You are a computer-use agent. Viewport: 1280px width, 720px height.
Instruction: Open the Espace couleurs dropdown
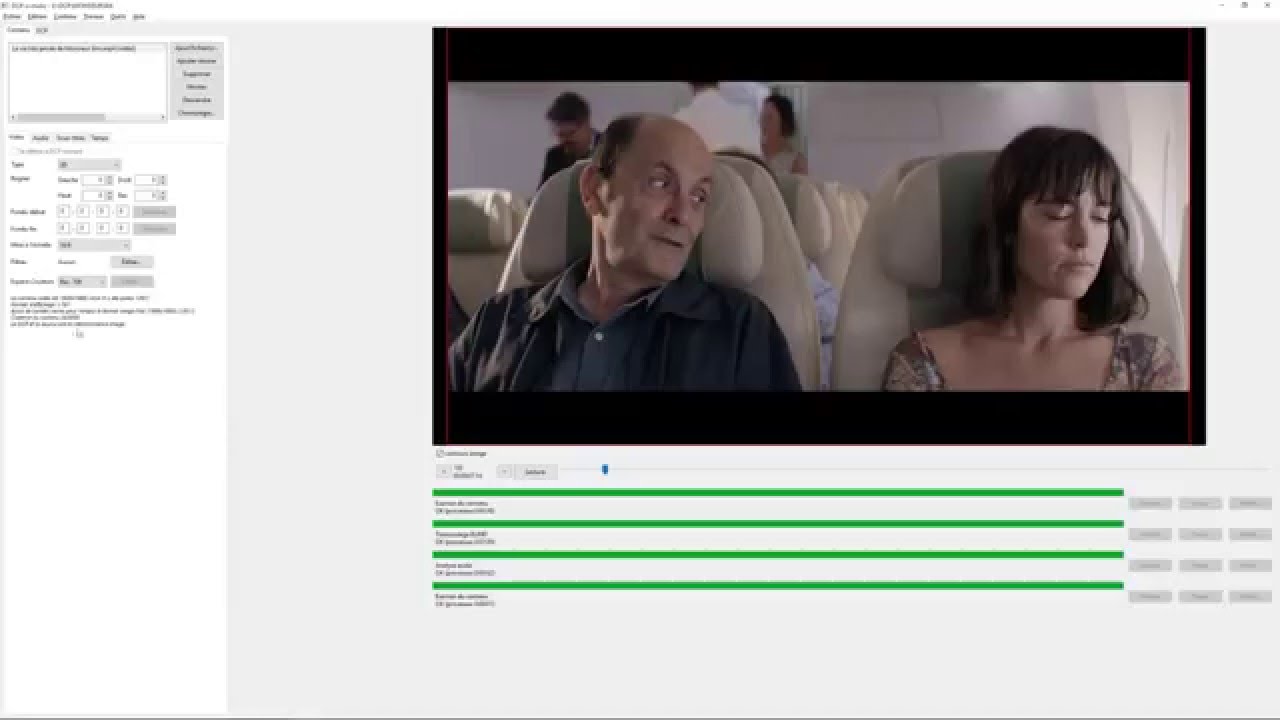(x=82, y=281)
